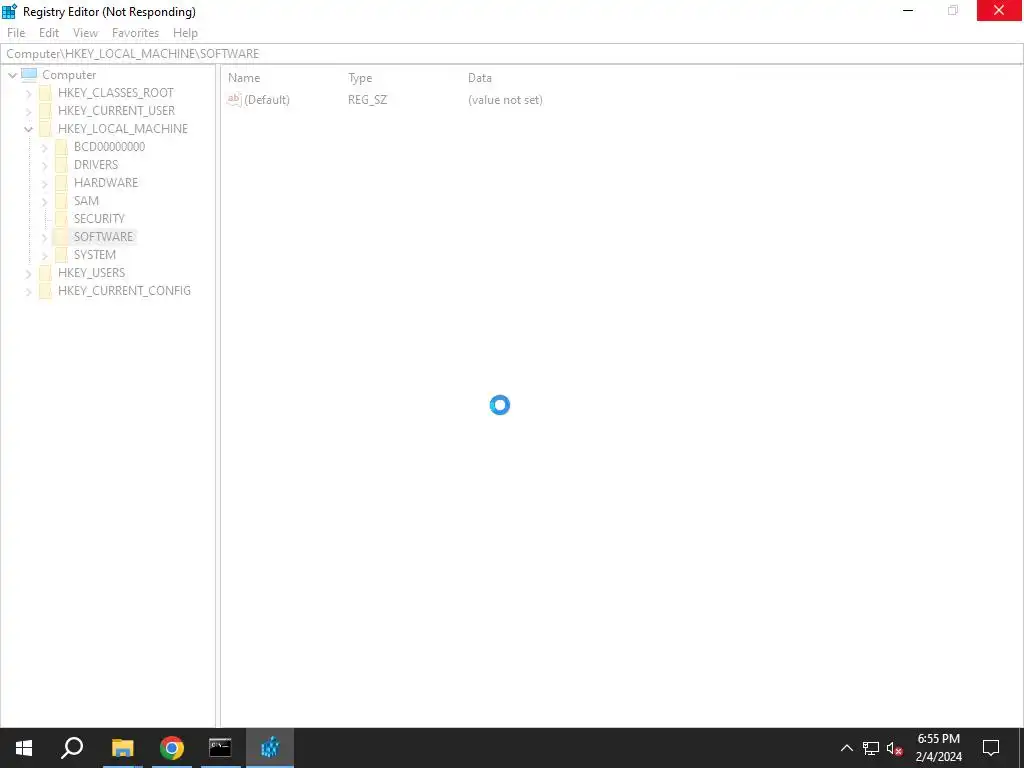
Task: Collapse the Computer root node
Action: click(12, 75)
